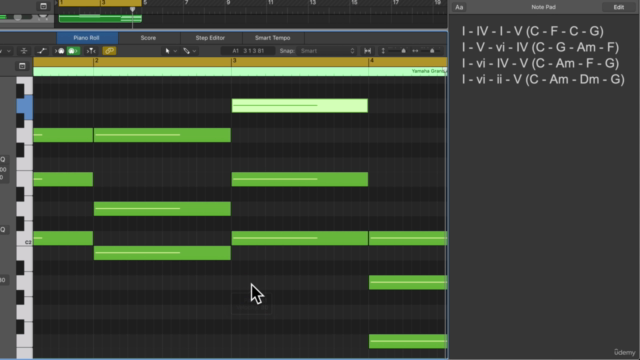The image size is (640, 360).
Task: Click bar 2 in the Piano Roll ruler
Action: pyautogui.click(x=96, y=61)
